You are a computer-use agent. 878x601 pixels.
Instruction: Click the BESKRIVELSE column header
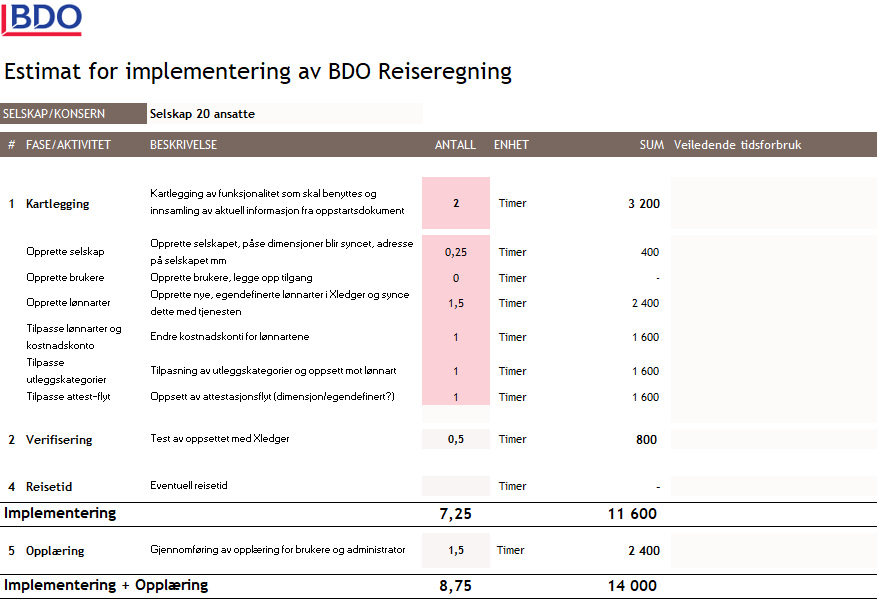pyautogui.click(x=183, y=145)
